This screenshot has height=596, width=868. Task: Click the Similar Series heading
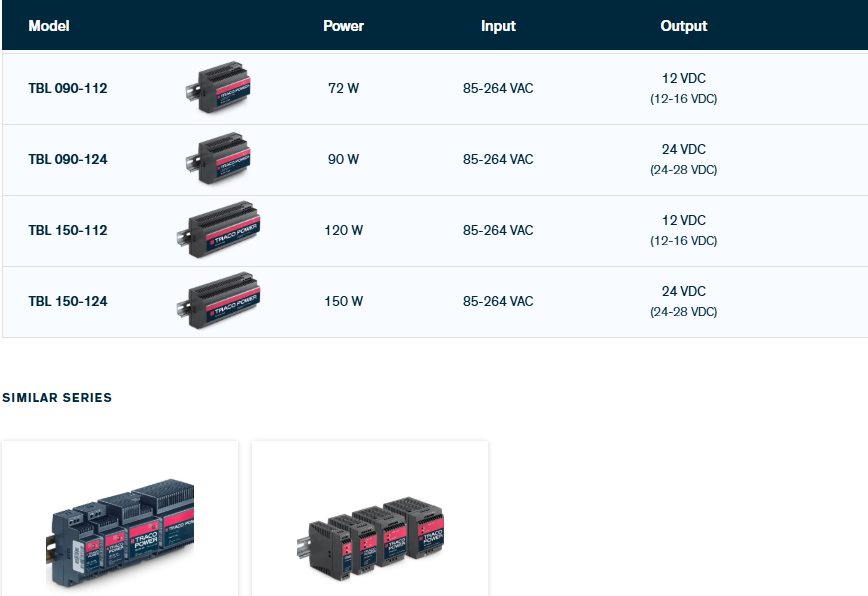point(57,398)
